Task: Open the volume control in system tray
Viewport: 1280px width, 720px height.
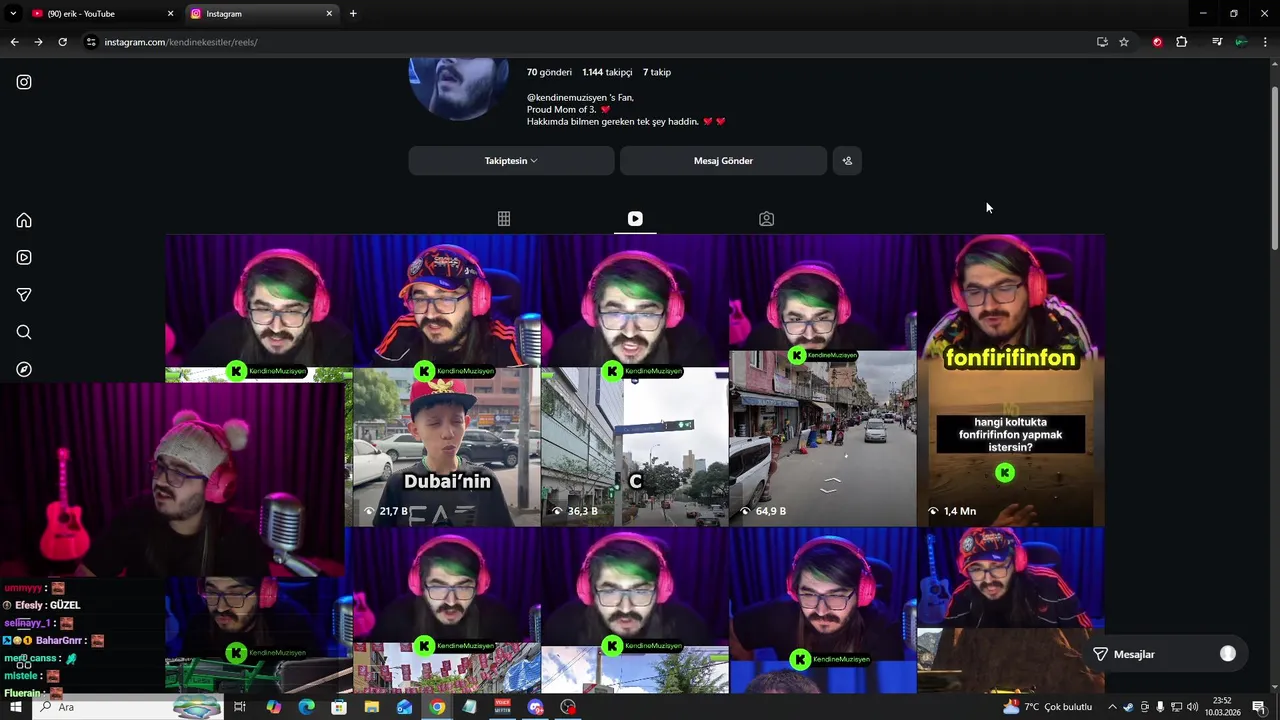Action: (1192, 707)
